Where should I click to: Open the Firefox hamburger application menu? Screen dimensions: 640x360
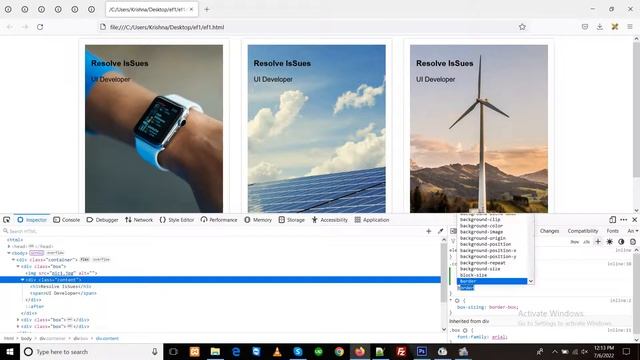click(630, 27)
